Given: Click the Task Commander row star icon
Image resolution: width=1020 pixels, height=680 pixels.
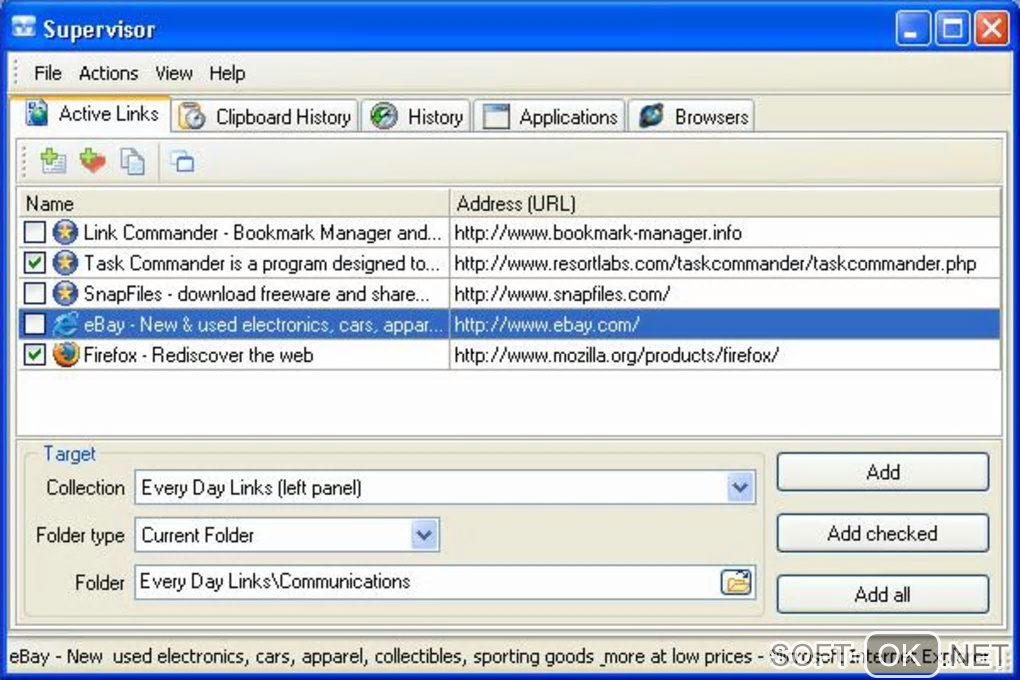Looking at the screenshot, I should click(65, 263).
